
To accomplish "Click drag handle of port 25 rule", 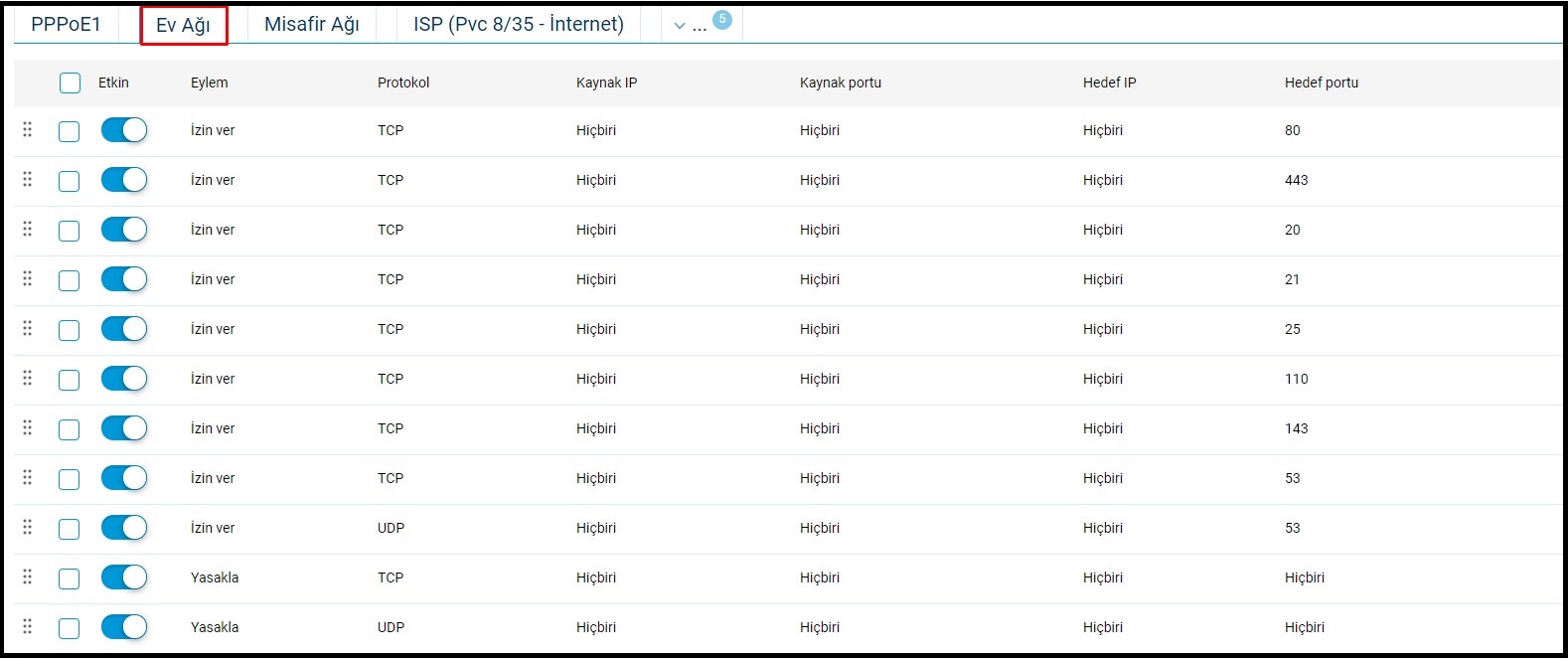I will coord(28,328).
